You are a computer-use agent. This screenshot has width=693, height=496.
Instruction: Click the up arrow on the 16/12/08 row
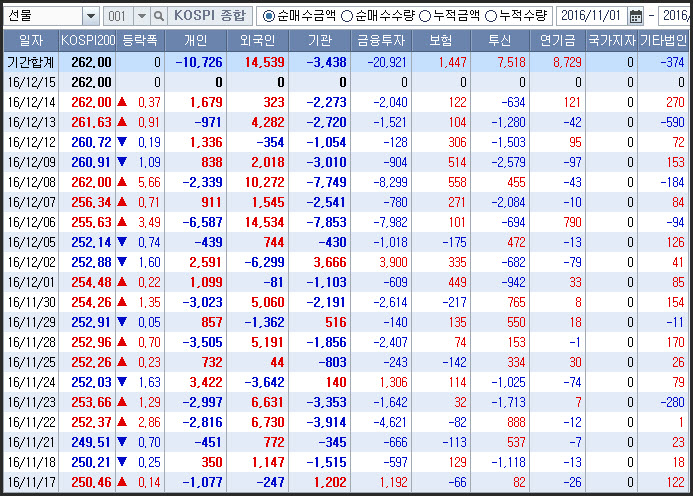[122, 182]
